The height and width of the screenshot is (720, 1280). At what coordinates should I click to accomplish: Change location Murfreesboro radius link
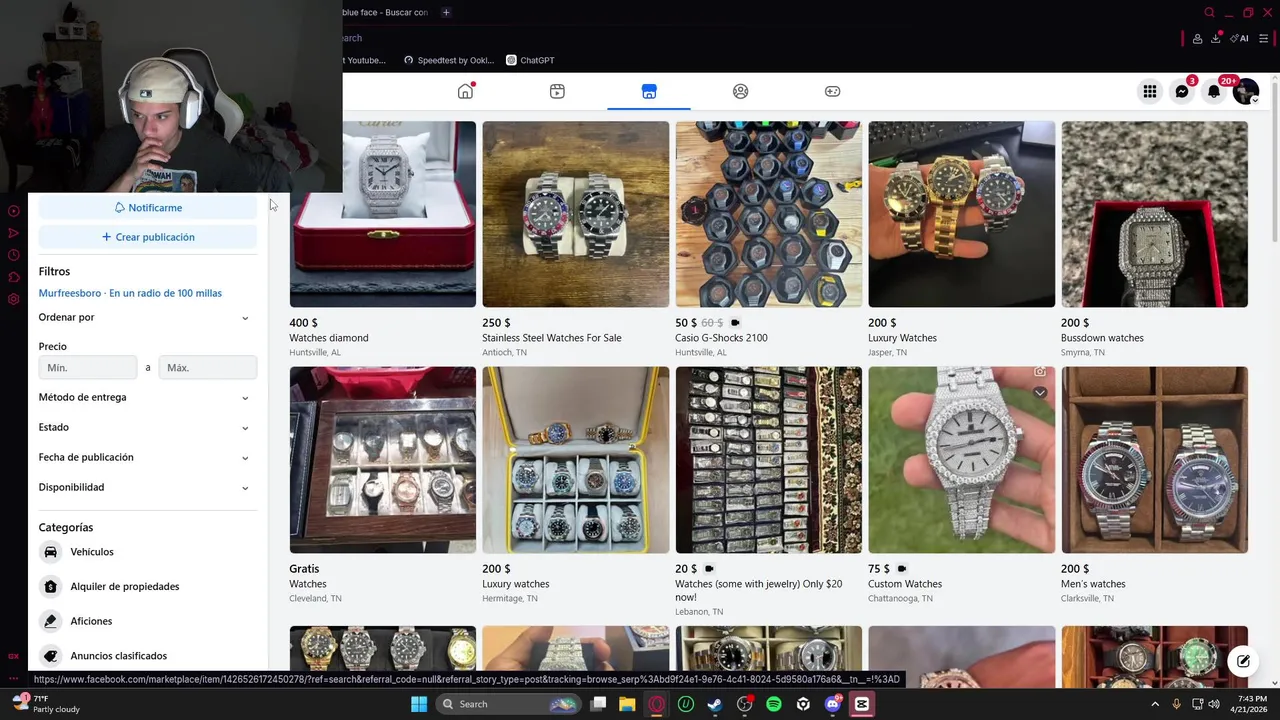(x=130, y=293)
